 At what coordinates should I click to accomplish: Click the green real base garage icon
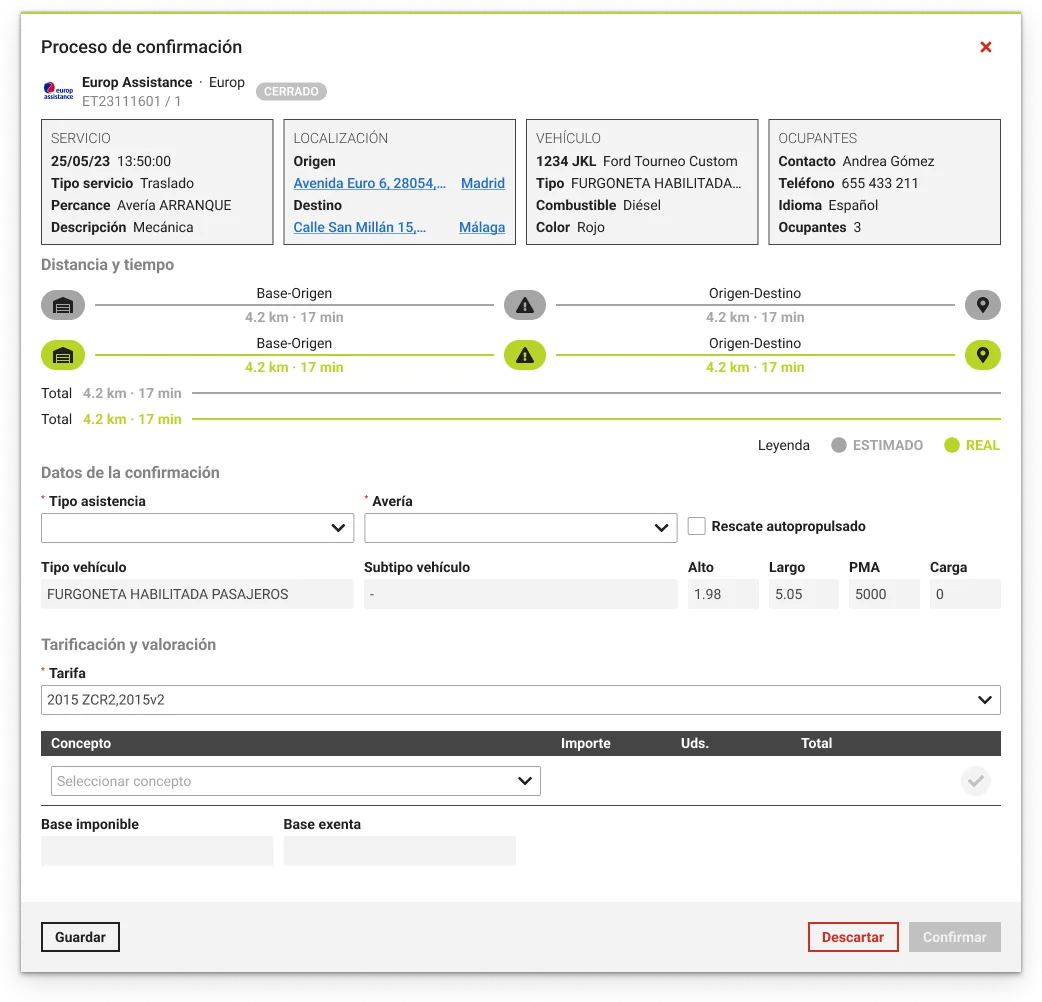coord(63,355)
